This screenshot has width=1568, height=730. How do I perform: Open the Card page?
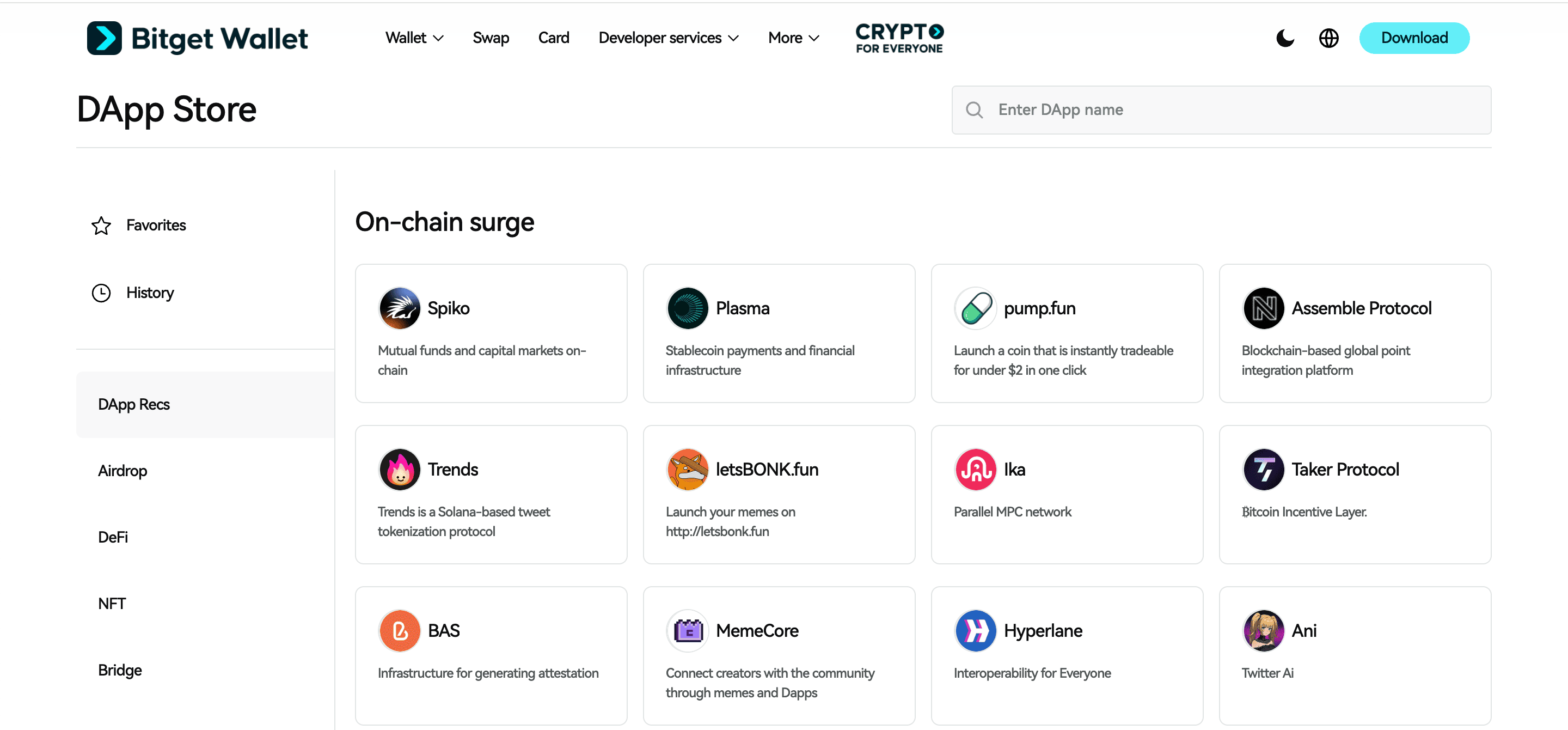pos(553,38)
